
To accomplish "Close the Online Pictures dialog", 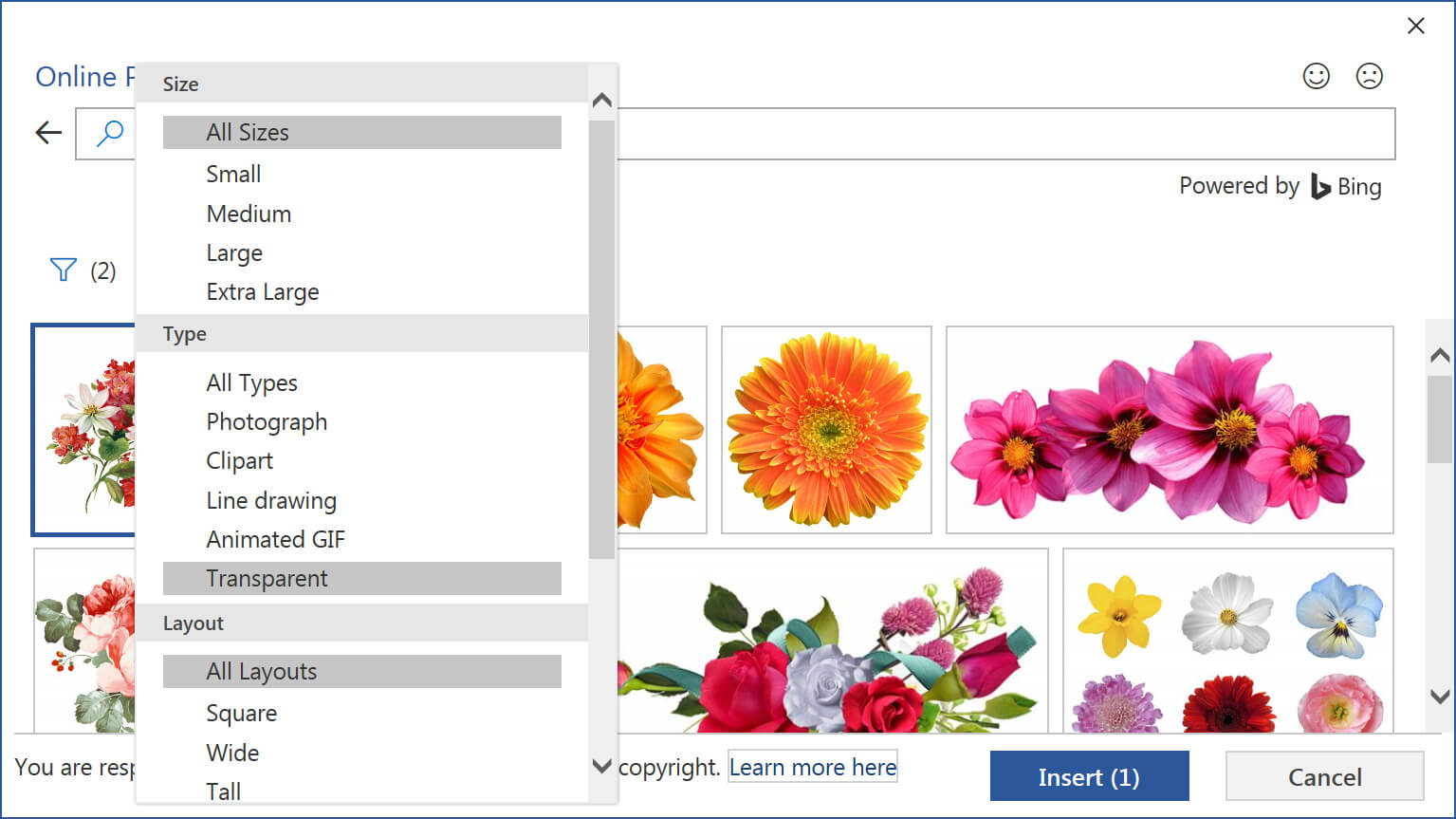I will [1415, 26].
